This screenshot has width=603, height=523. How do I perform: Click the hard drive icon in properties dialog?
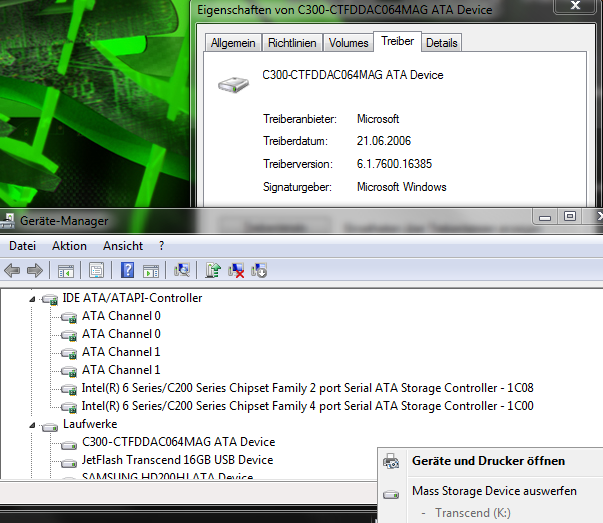click(233, 84)
